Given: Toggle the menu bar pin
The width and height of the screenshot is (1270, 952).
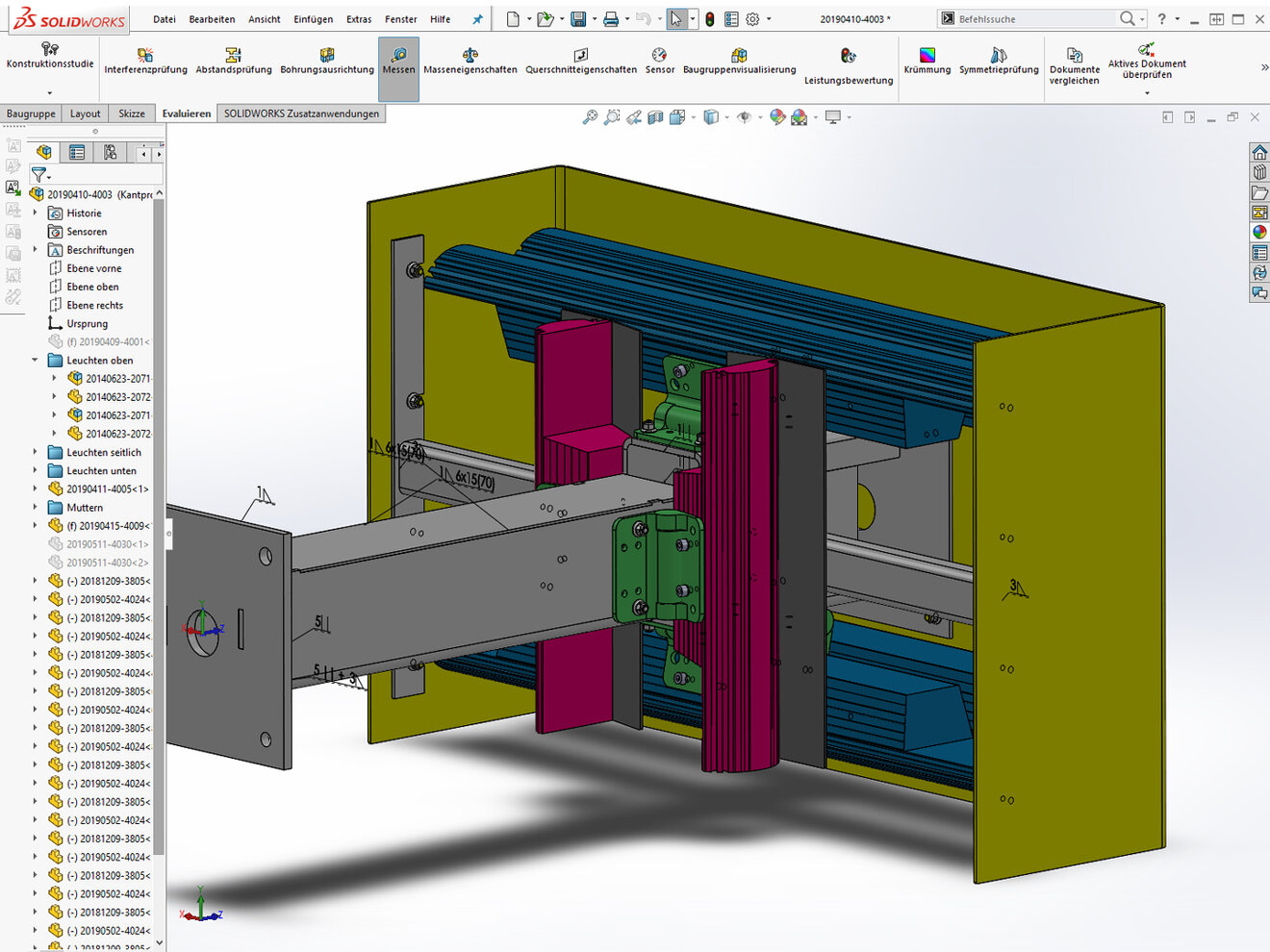Looking at the screenshot, I should pyautogui.click(x=477, y=19).
